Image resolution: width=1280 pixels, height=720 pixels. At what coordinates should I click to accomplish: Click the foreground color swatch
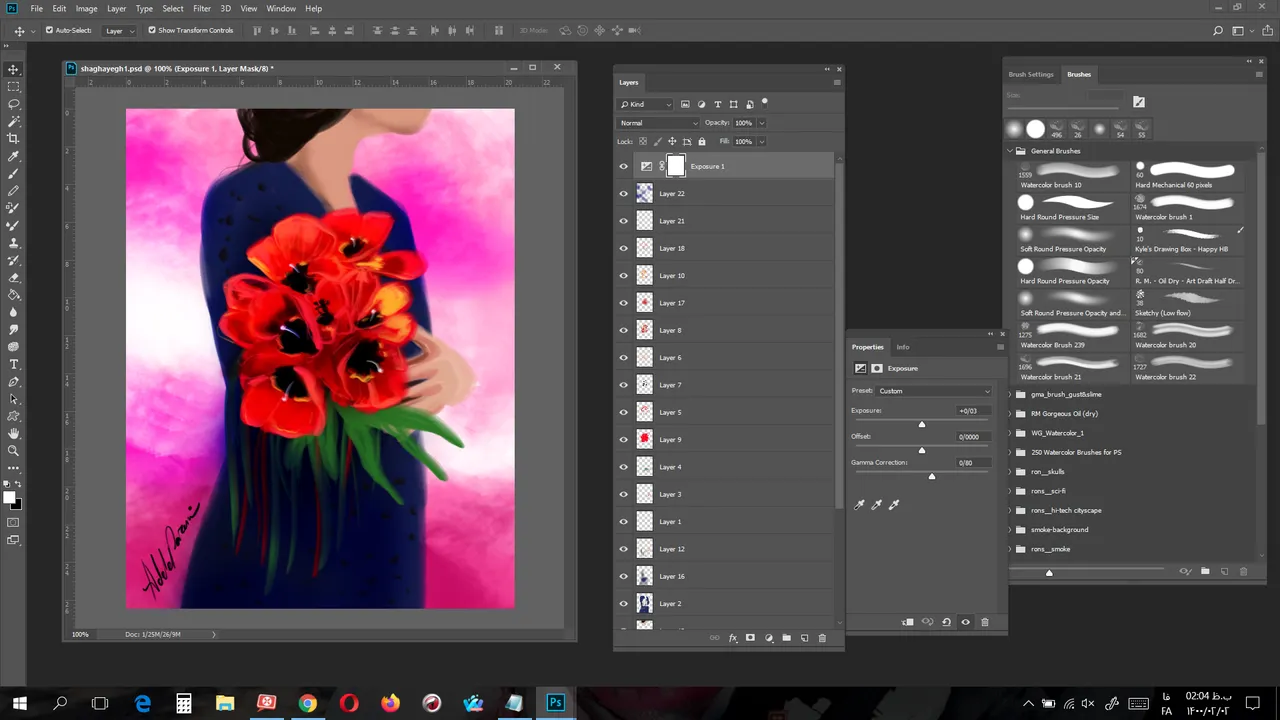click(10, 497)
